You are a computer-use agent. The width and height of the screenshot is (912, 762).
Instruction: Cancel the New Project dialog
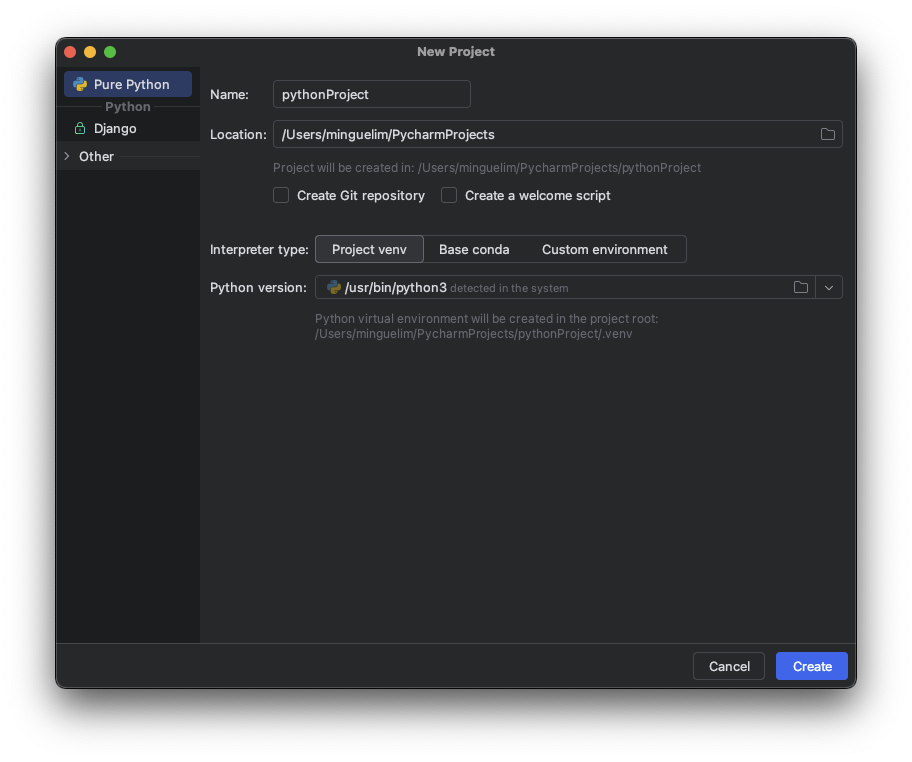pos(729,666)
